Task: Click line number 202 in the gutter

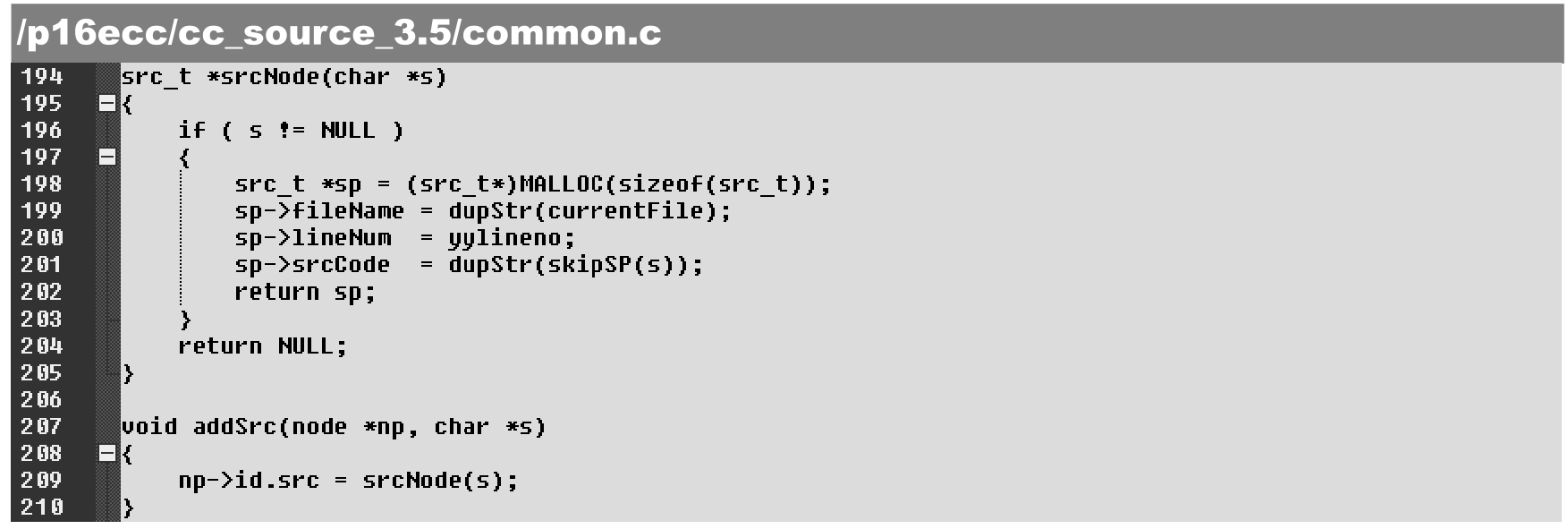Action: pyautogui.click(x=42, y=292)
